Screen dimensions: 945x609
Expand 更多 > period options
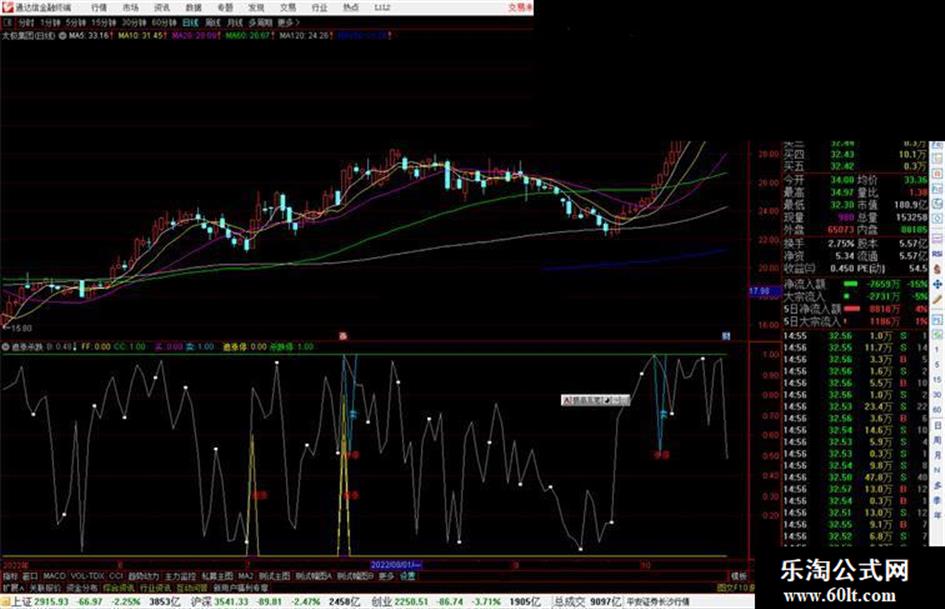[288, 22]
